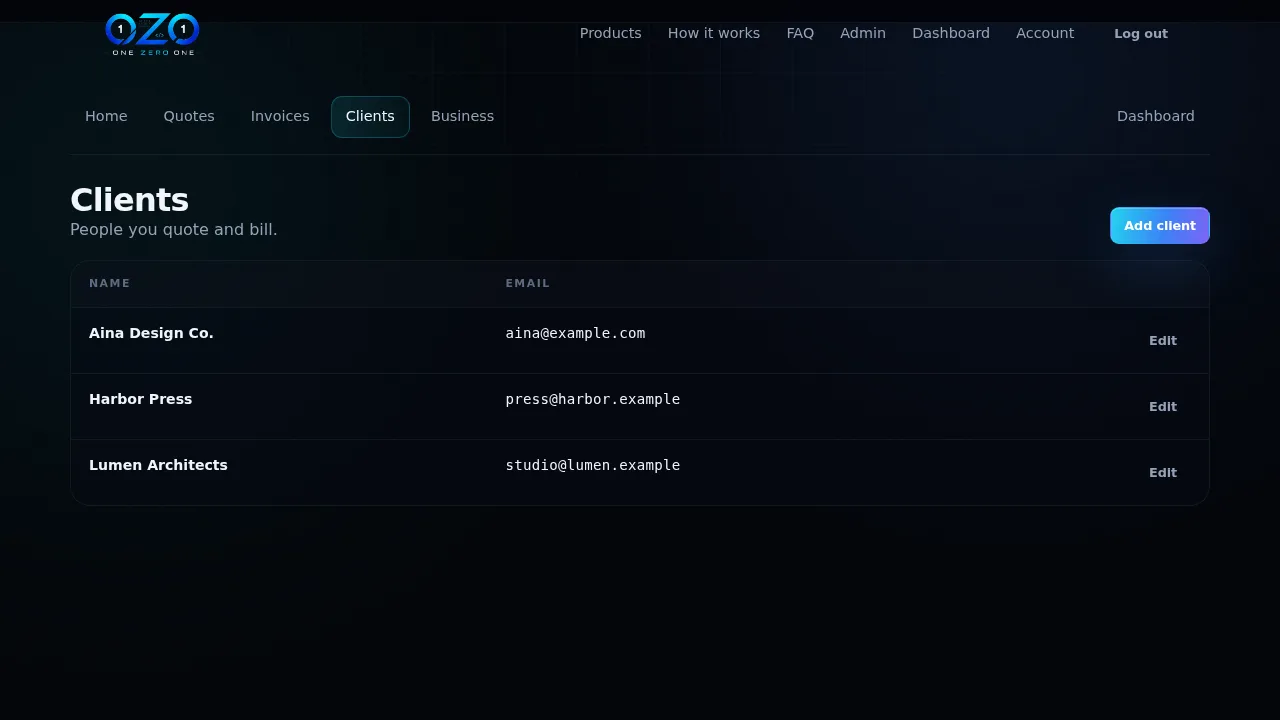The width and height of the screenshot is (1280, 720).
Task: Open the FAQ link
Action: 800,33
